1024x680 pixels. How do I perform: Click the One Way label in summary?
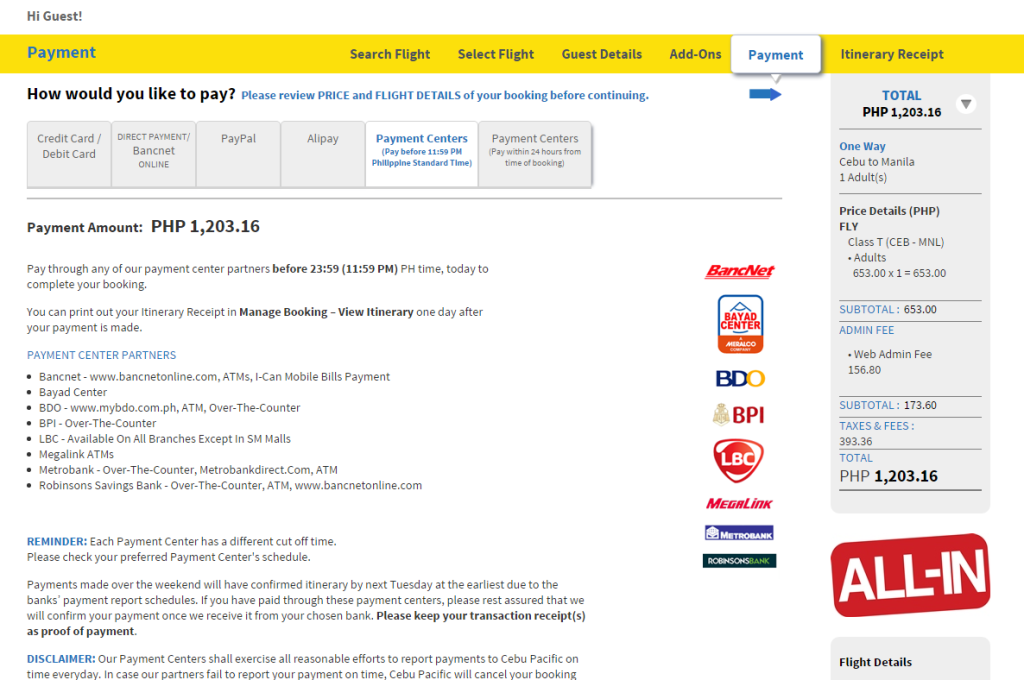click(862, 146)
